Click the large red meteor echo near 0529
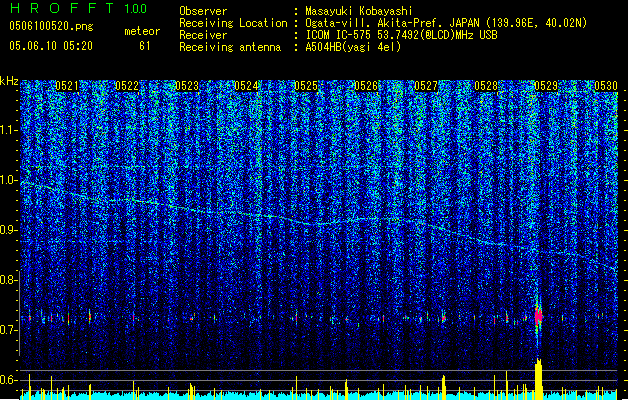The height and width of the screenshot is (400, 629). pos(538,316)
